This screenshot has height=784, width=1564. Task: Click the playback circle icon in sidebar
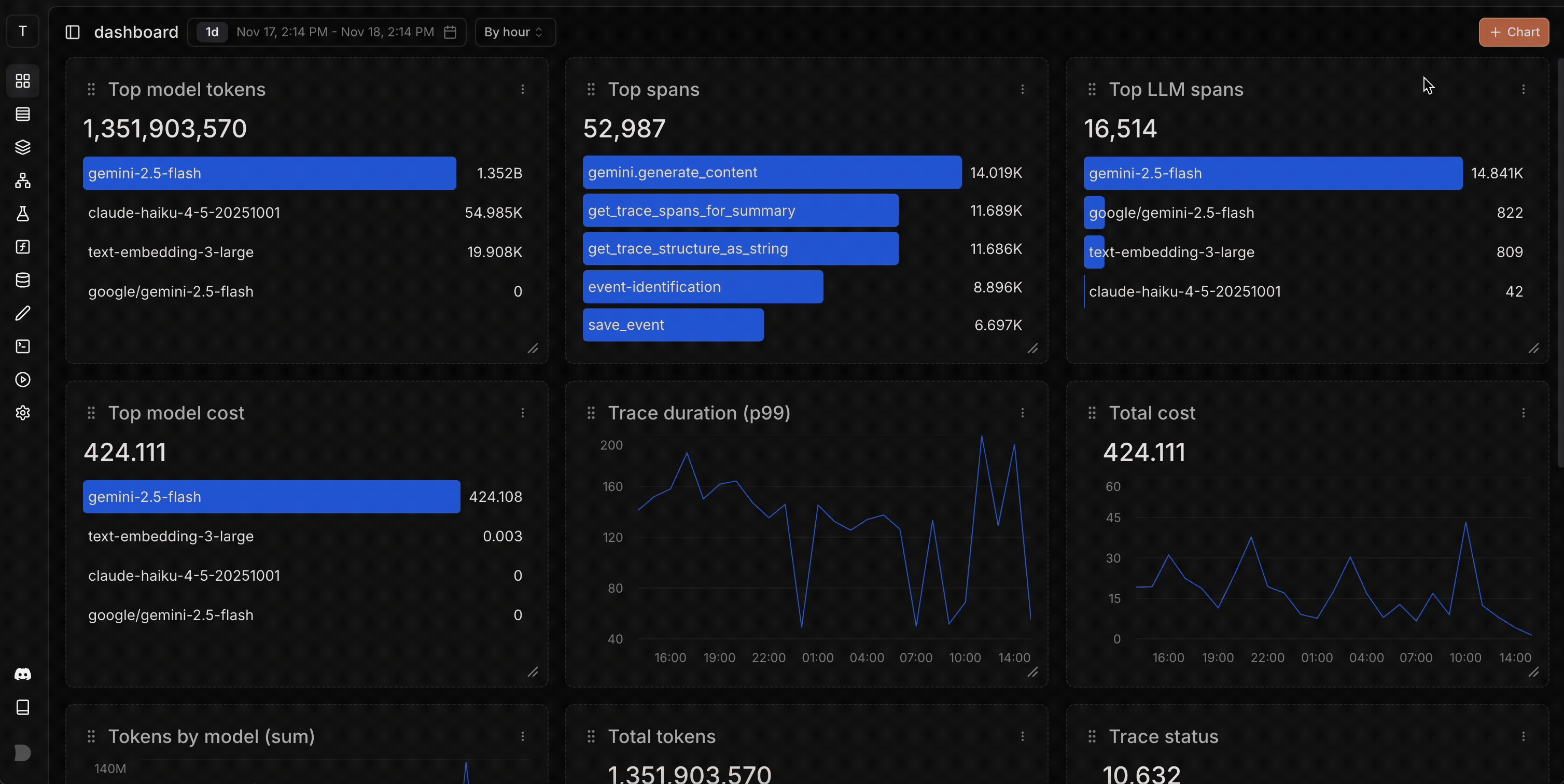[22, 380]
